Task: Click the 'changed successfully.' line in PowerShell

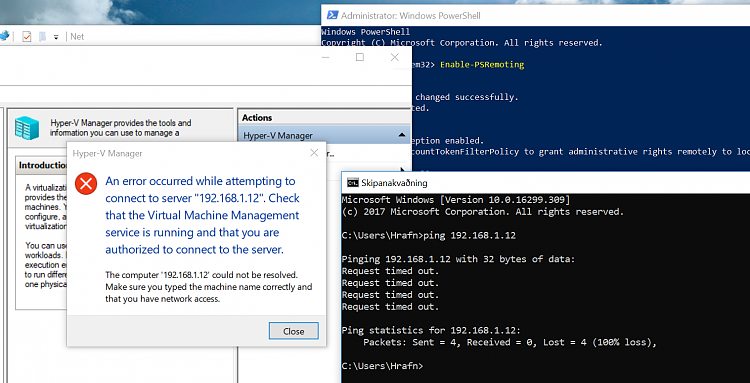Action: (x=467, y=97)
